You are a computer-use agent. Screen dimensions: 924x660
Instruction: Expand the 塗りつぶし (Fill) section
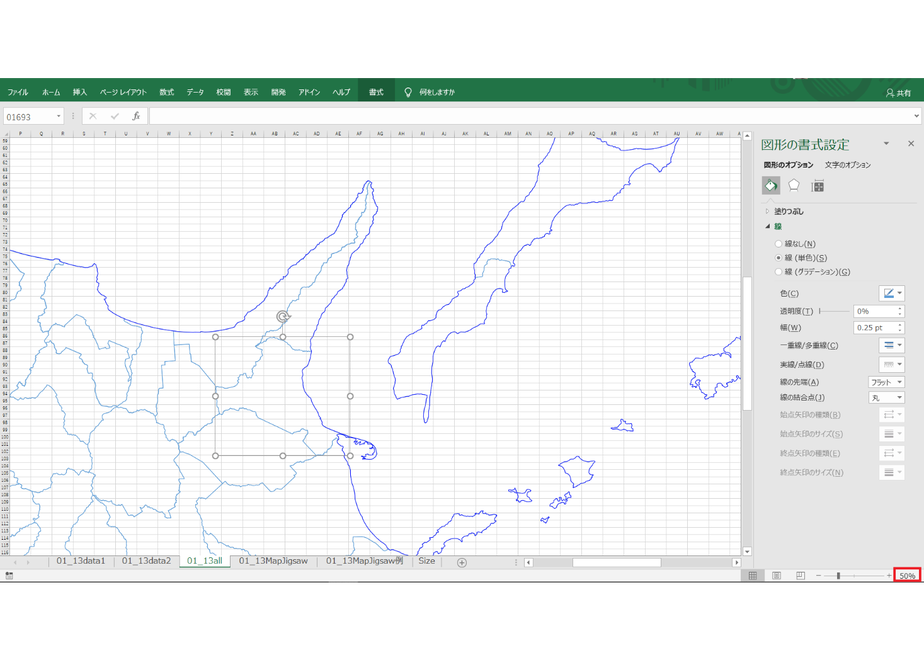point(767,211)
